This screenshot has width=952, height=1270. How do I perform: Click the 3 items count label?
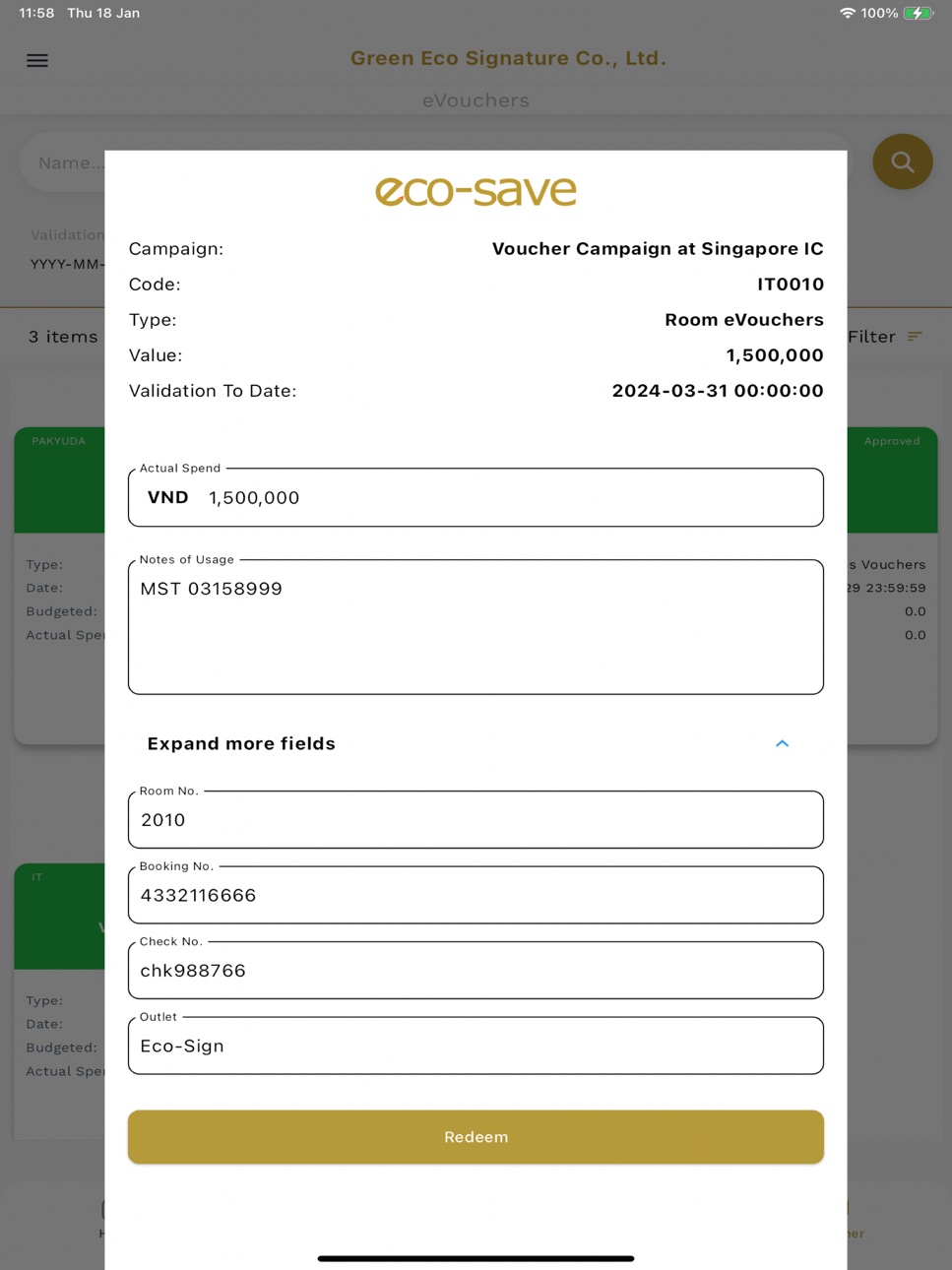63,337
